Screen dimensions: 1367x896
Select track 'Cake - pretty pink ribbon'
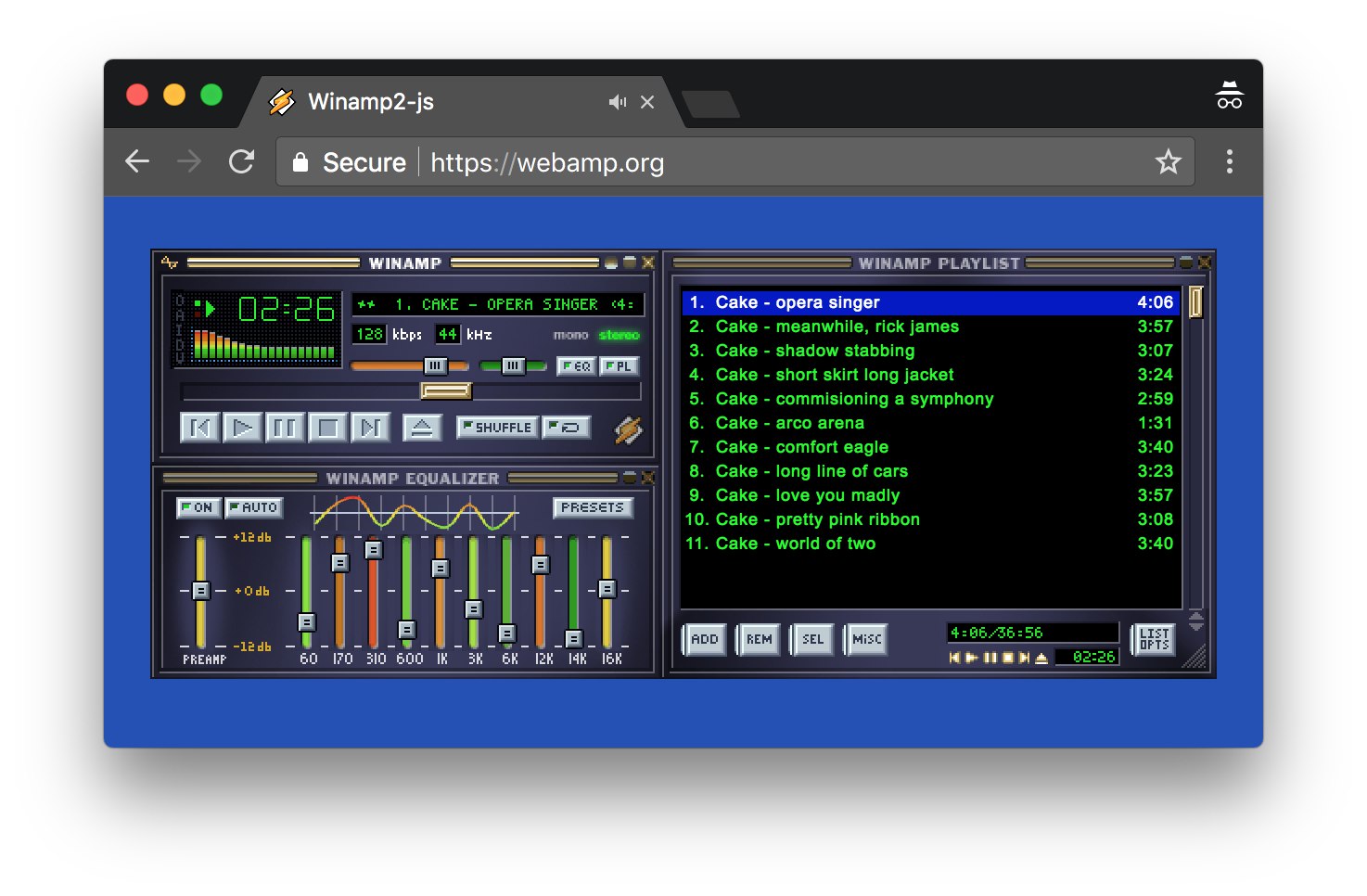931,519
